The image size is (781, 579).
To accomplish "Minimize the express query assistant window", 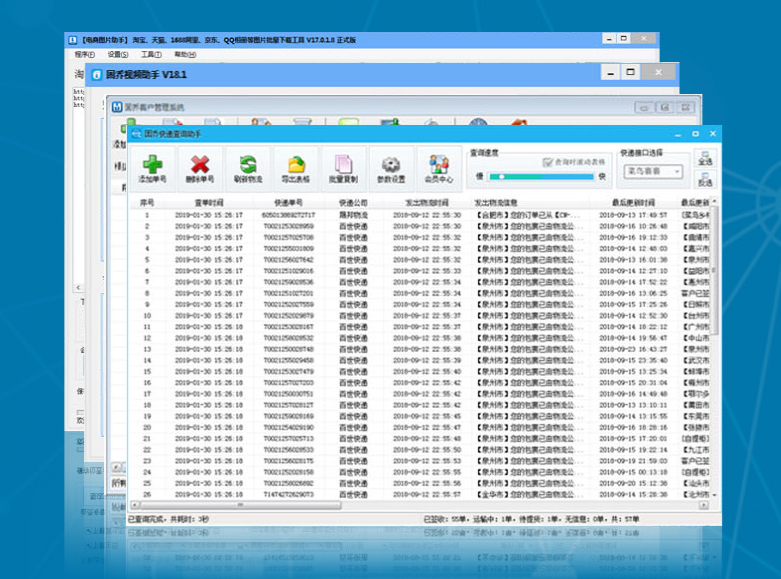I will 677,134.
